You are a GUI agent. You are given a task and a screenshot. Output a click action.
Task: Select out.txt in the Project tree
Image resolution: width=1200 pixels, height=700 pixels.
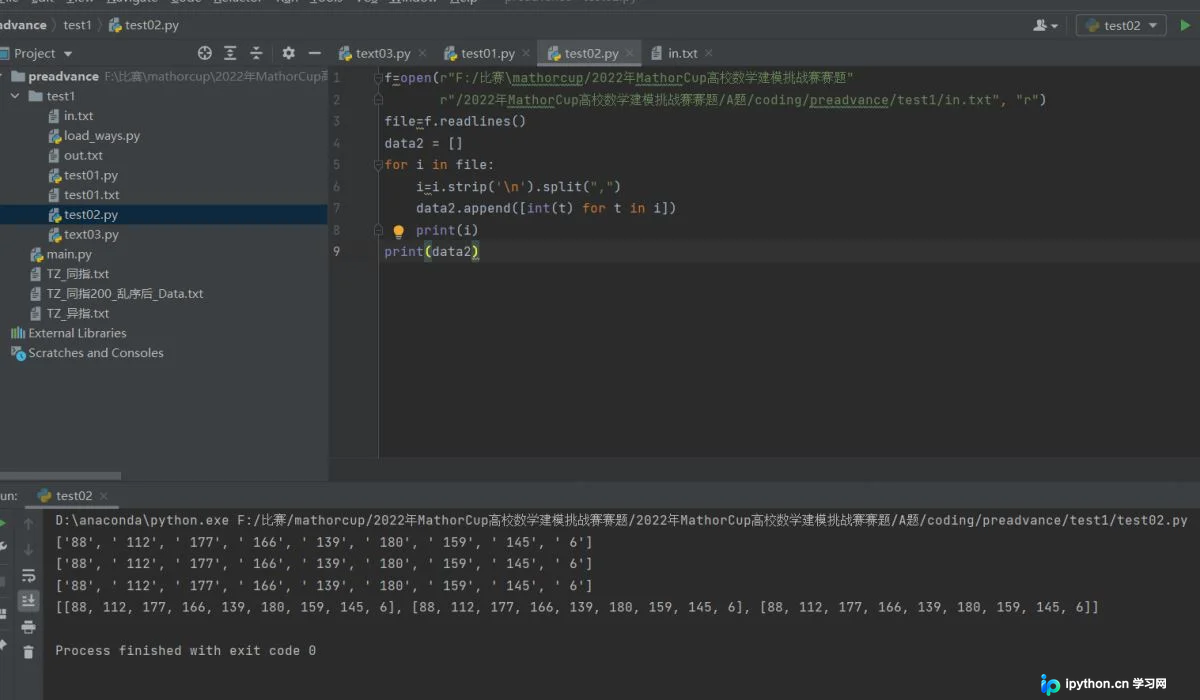pyautogui.click(x=83, y=156)
